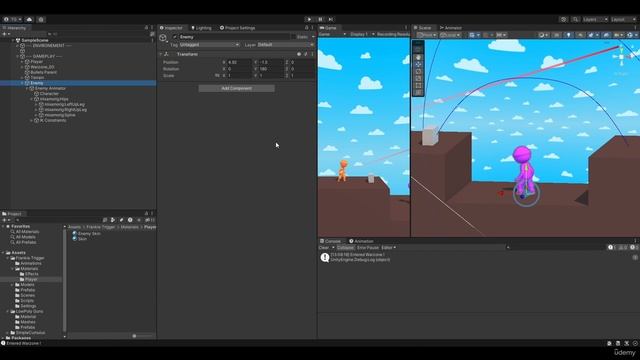Open the Display 1 dropdown in Game view
Viewport: 640px width, 360px height.
coord(362,34)
